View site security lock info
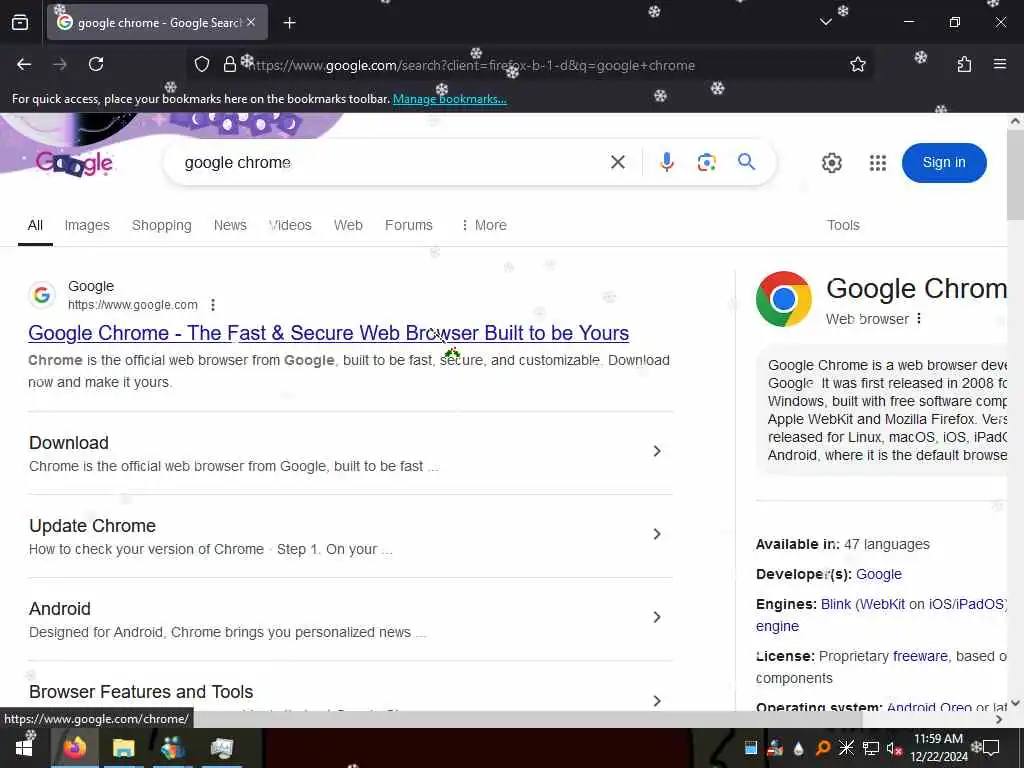The width and height of the screenshot is (1024, 768). tap(230, 64)
